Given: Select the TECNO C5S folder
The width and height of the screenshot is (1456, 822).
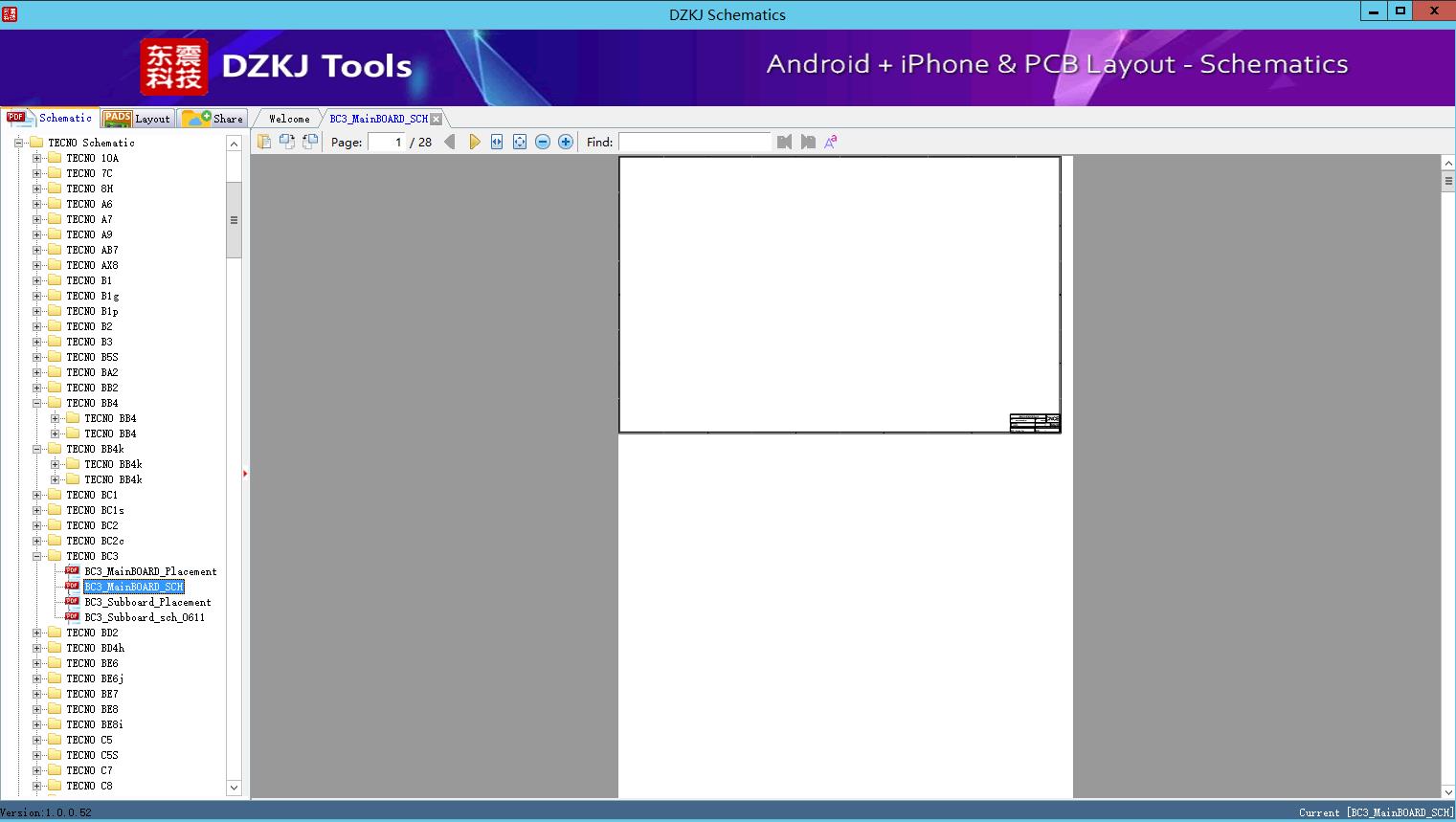Looking at the screenshot, I should coord(92,755).
